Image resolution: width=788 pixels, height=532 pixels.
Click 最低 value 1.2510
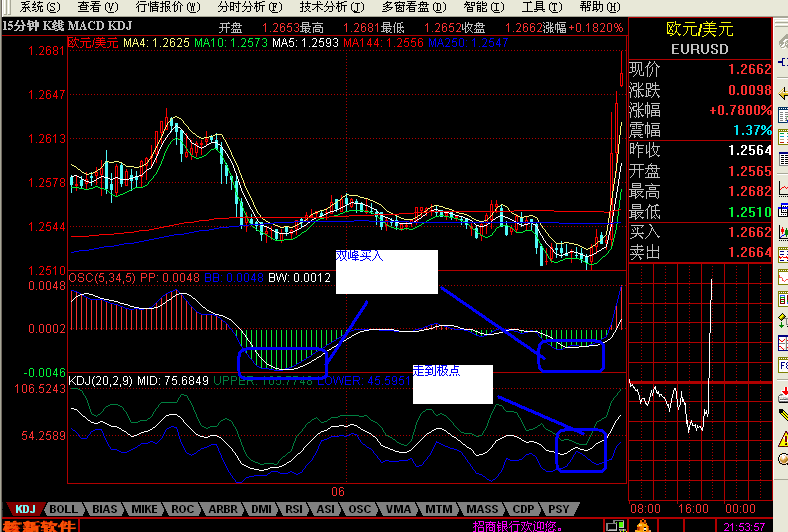(x=749, y=212)
